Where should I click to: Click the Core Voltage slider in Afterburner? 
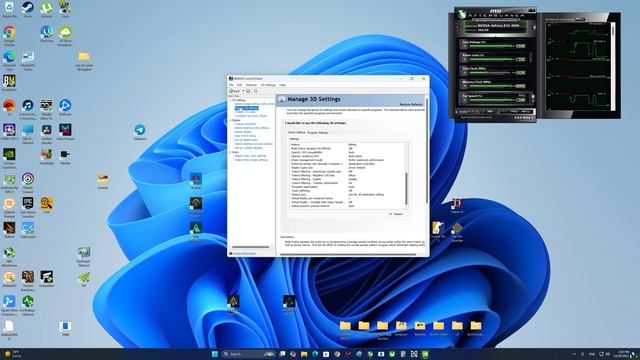[492, 46]
